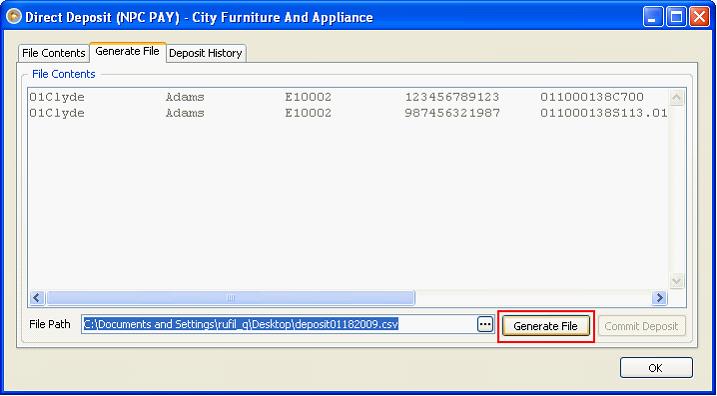The height and width of the screenshot is (396, 717).
Task: Maximize the Direct Deposit window
Action: (x=675, y=17)
